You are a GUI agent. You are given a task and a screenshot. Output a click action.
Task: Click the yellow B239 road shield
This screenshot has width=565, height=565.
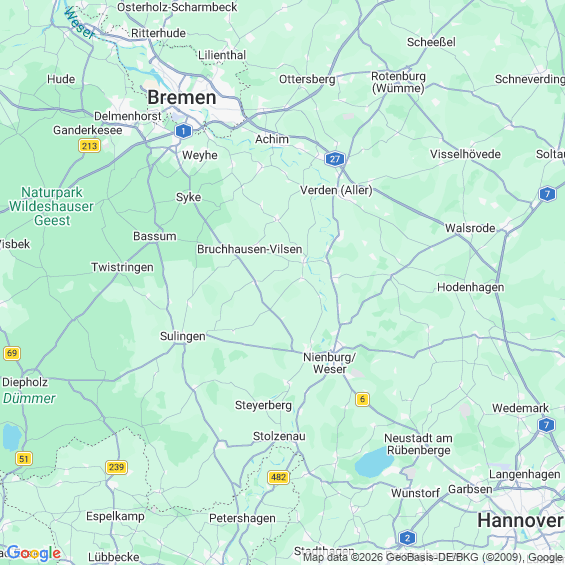(x=116, y=467)
